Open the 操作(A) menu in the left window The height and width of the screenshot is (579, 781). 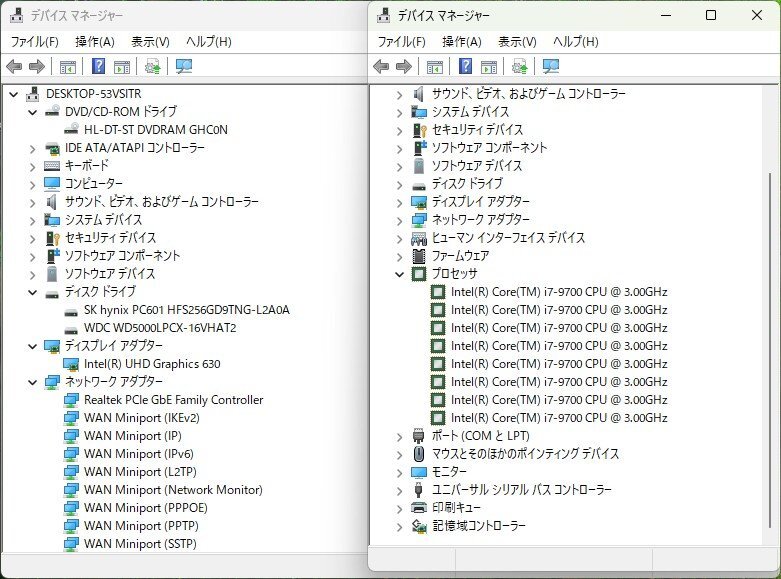pyautogui.click(x=94, y=42)
